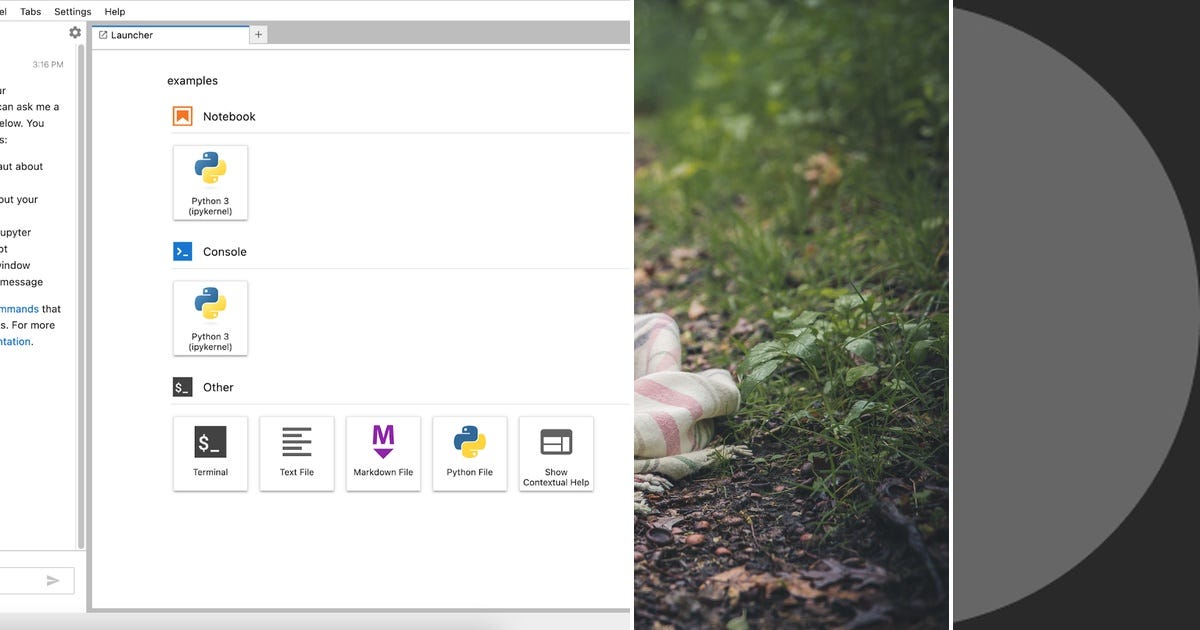Open a new Terminal
Screen dimensions: 1200x630
click(210, 453)
